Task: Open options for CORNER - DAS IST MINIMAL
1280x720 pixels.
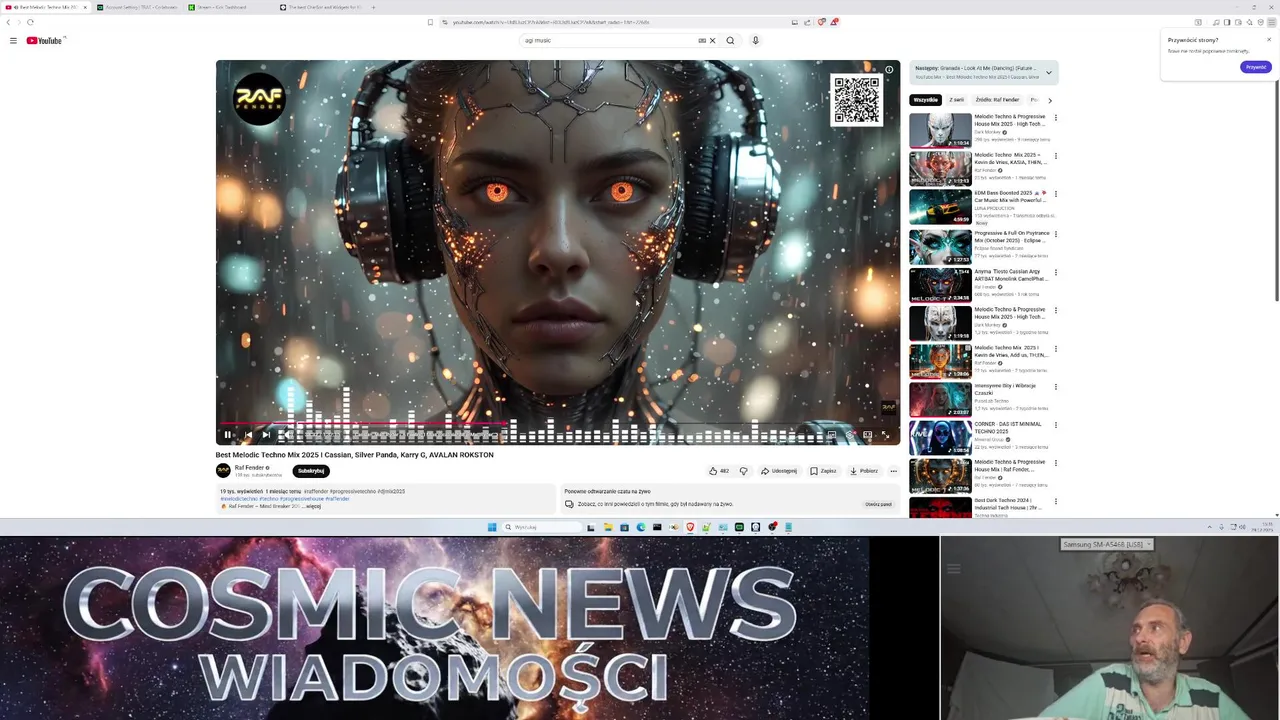Action: tap(1055, 425)
